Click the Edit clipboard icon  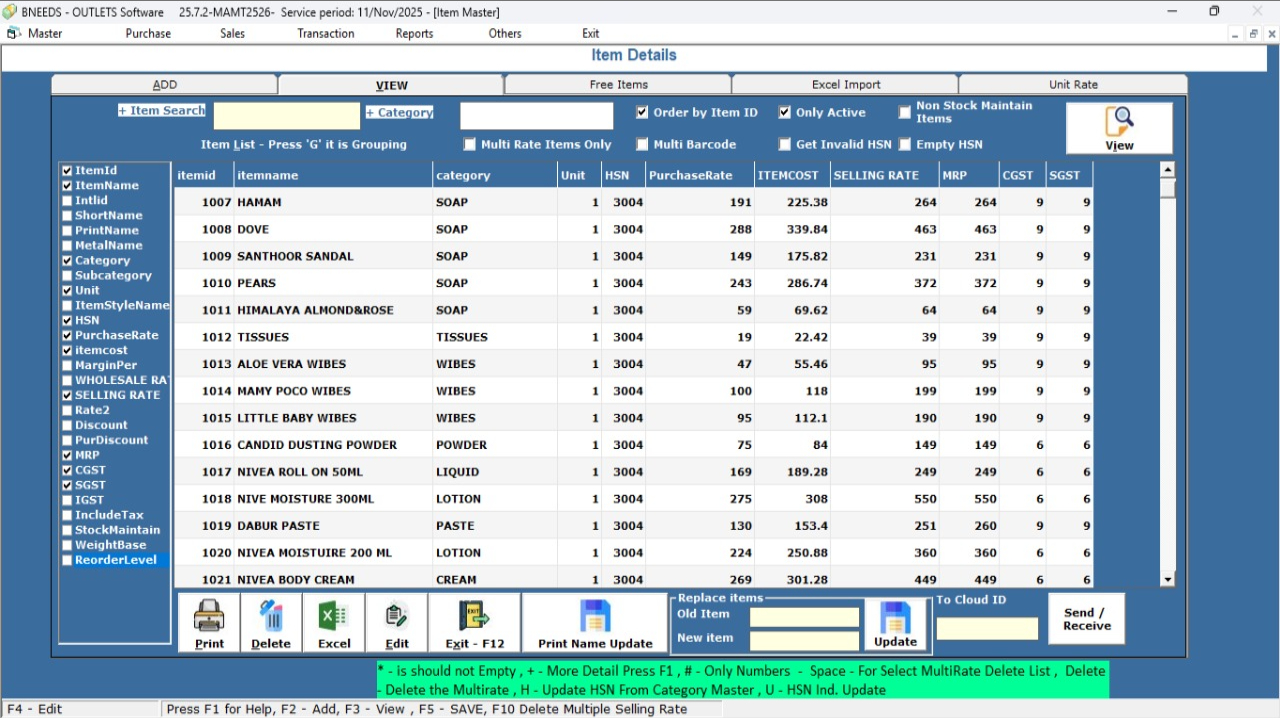point(396,616)
